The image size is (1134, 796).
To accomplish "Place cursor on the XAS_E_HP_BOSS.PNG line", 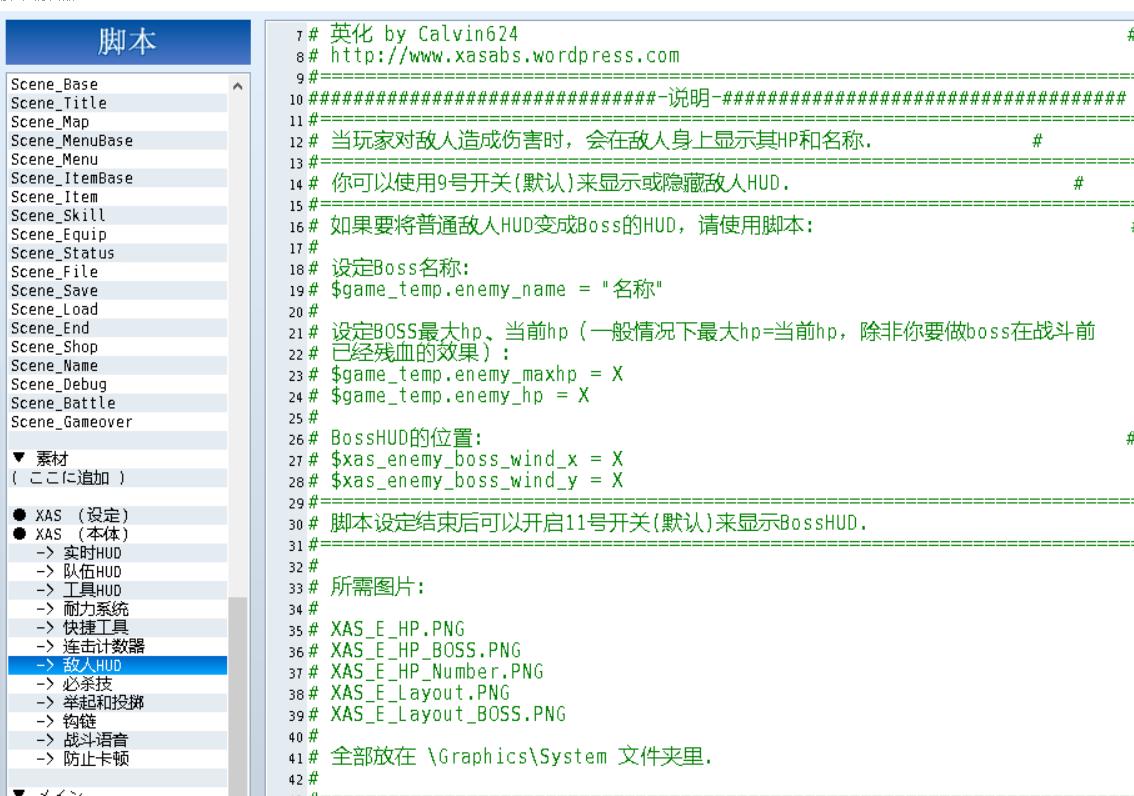I will [x=425, y=651].
